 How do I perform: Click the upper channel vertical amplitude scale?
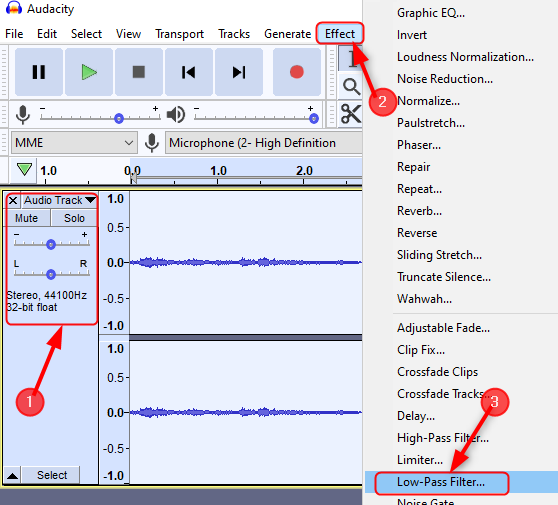coord(115,263)
